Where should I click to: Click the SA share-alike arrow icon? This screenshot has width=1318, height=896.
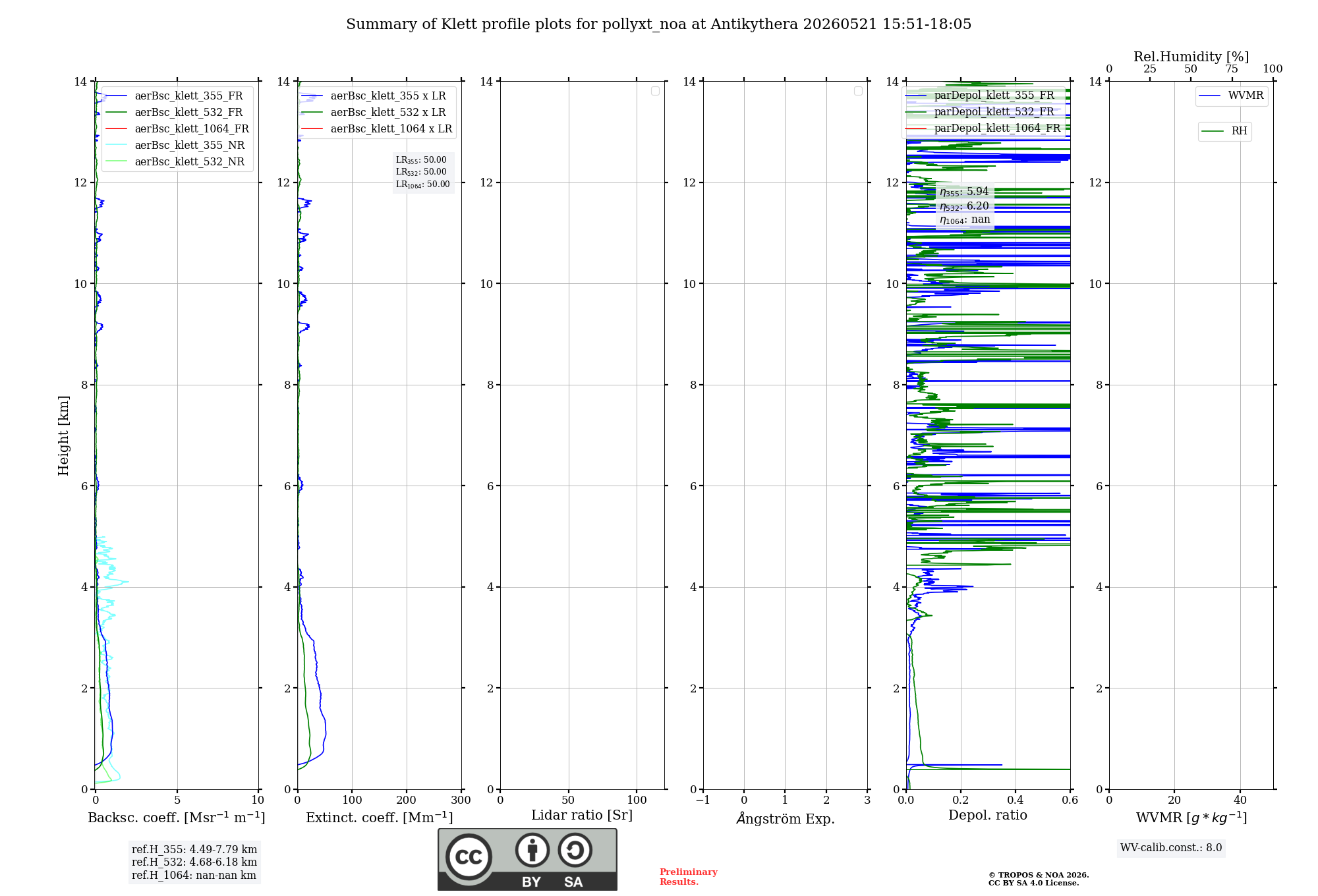click(x=575, y=850)
